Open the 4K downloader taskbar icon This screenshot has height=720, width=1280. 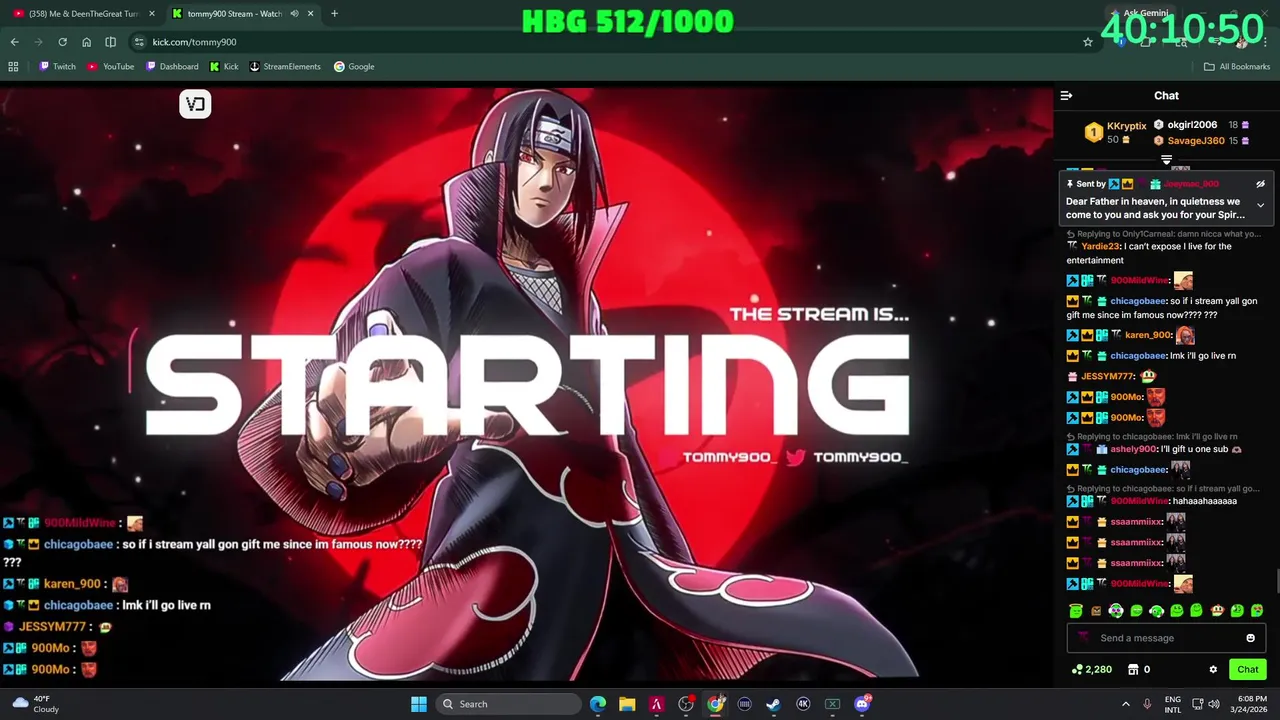[803, 704]
